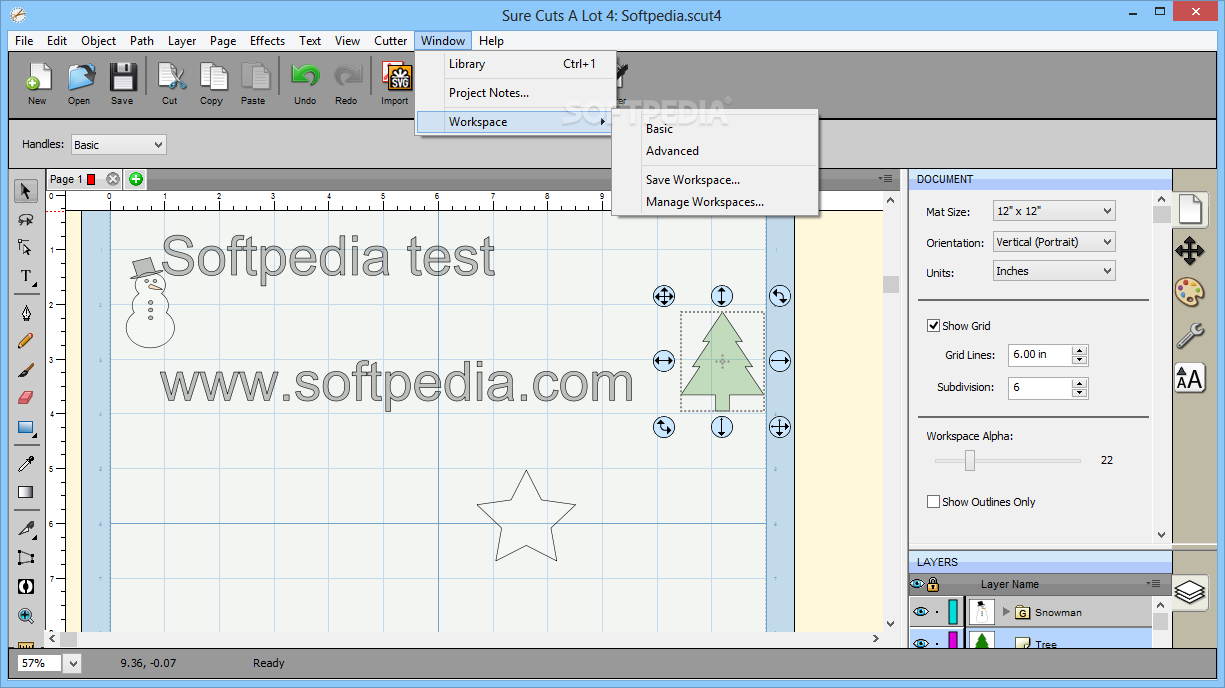Image resolution: width=1225 pixels, height=688 pixels.
Task: Open the canvas tab options menu icon
Action: tap(886, 178)
